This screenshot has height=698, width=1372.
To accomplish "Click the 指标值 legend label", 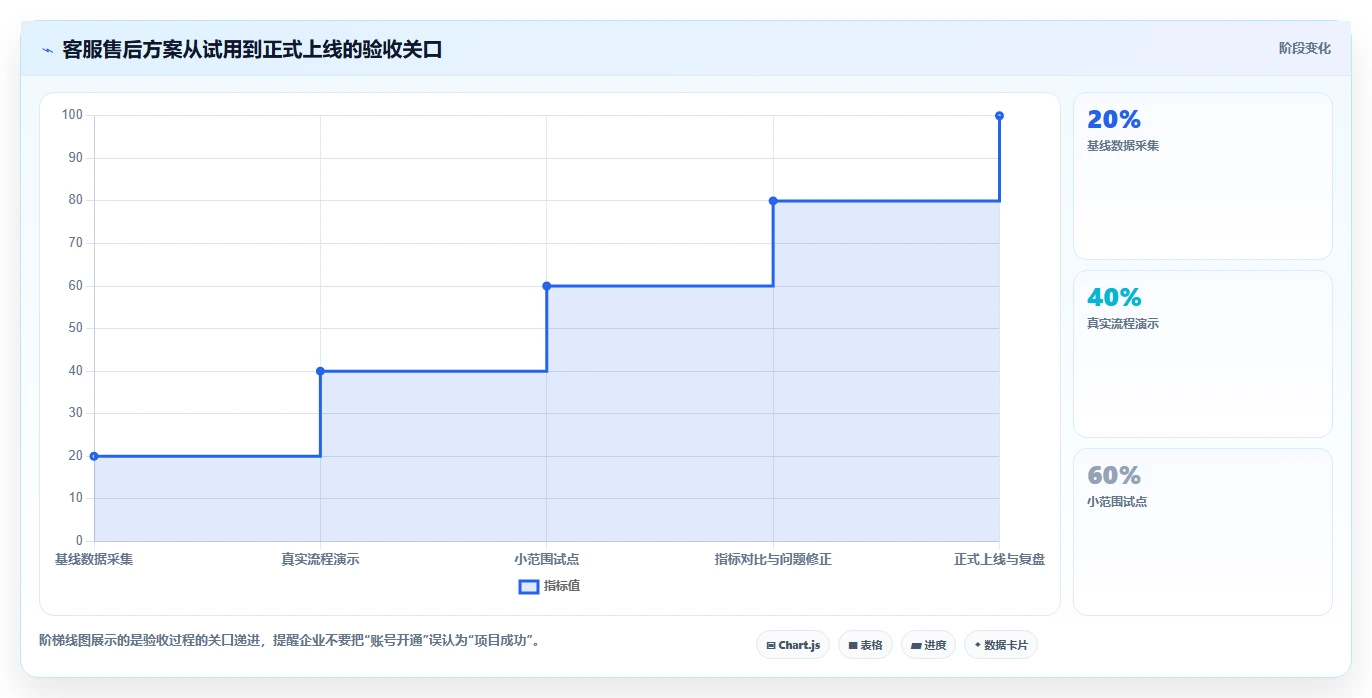I will [x=562, y=586].
